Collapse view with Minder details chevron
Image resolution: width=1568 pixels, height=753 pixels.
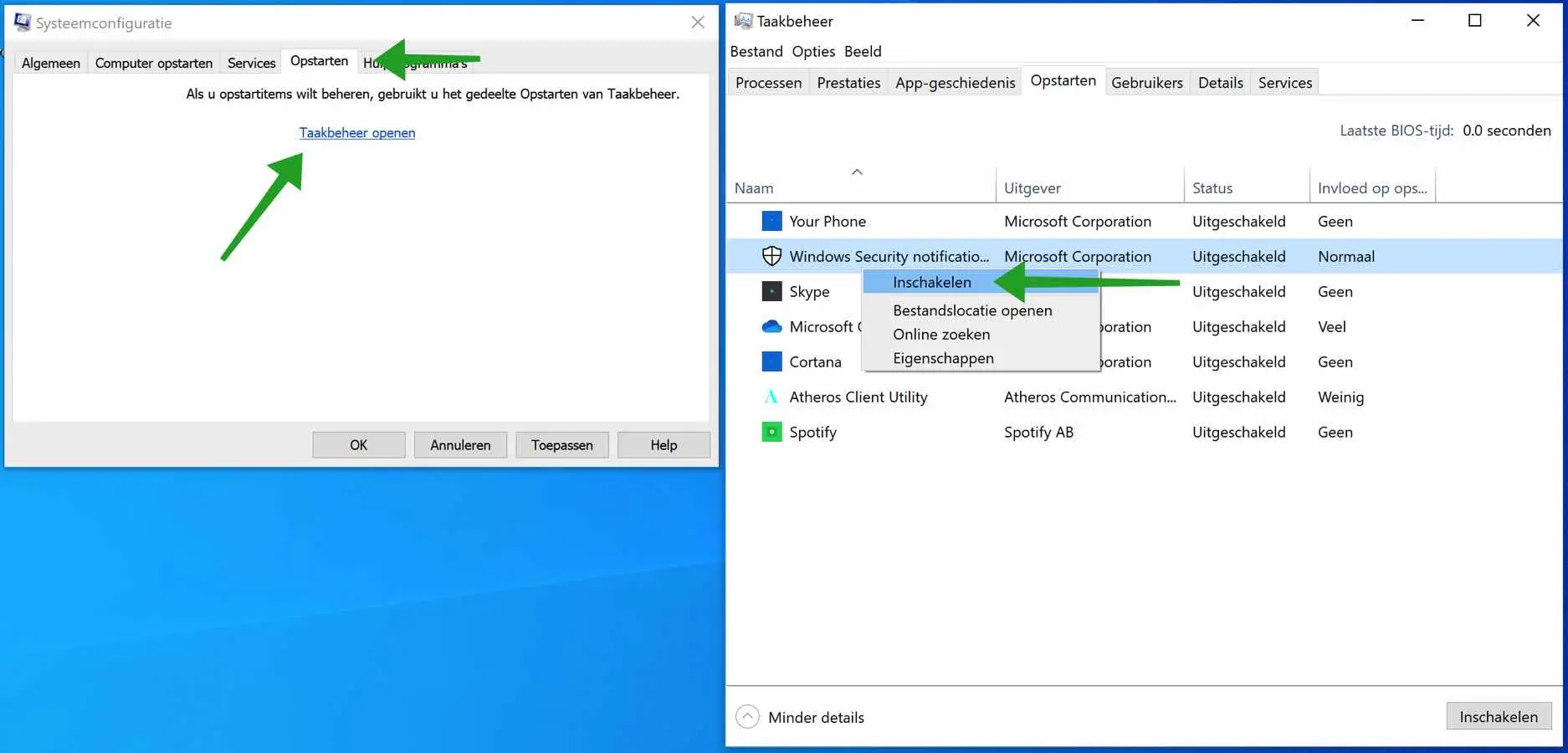(747, 717)
